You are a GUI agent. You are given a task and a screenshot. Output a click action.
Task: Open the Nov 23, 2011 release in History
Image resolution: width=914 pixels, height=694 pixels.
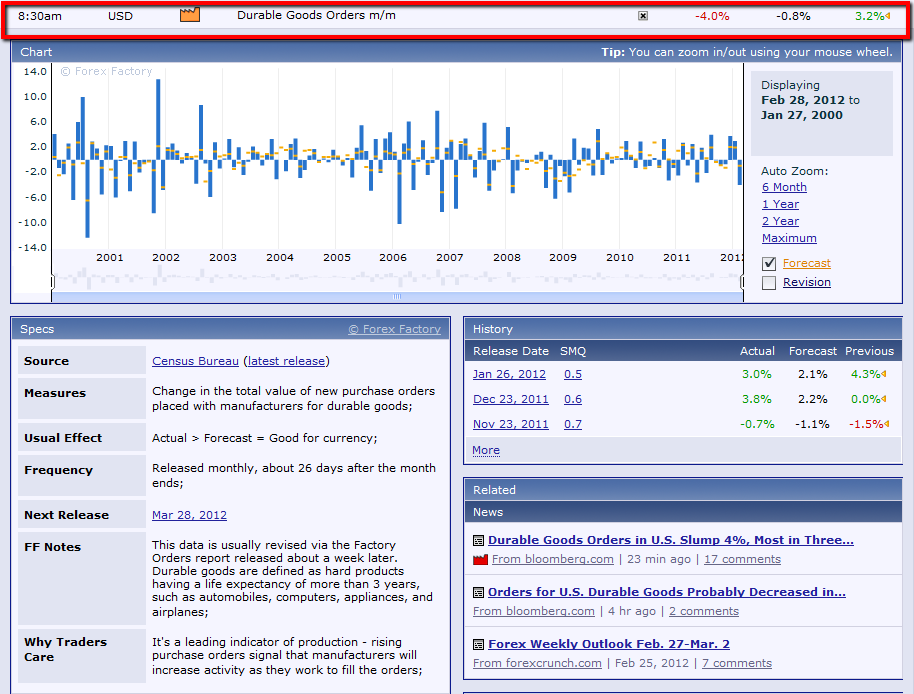(511, 424)
